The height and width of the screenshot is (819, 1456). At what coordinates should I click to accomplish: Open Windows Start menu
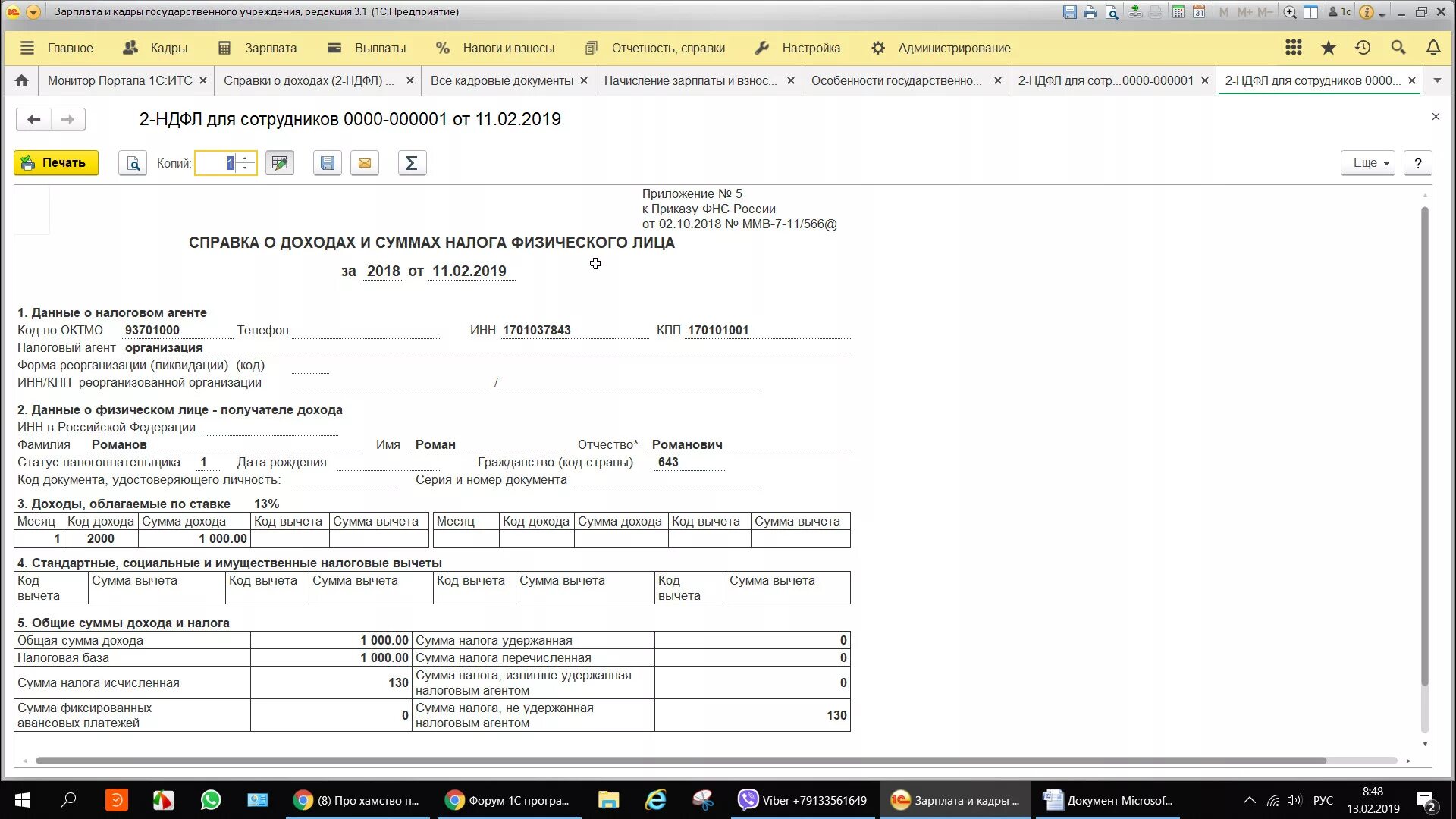[22, 800]
